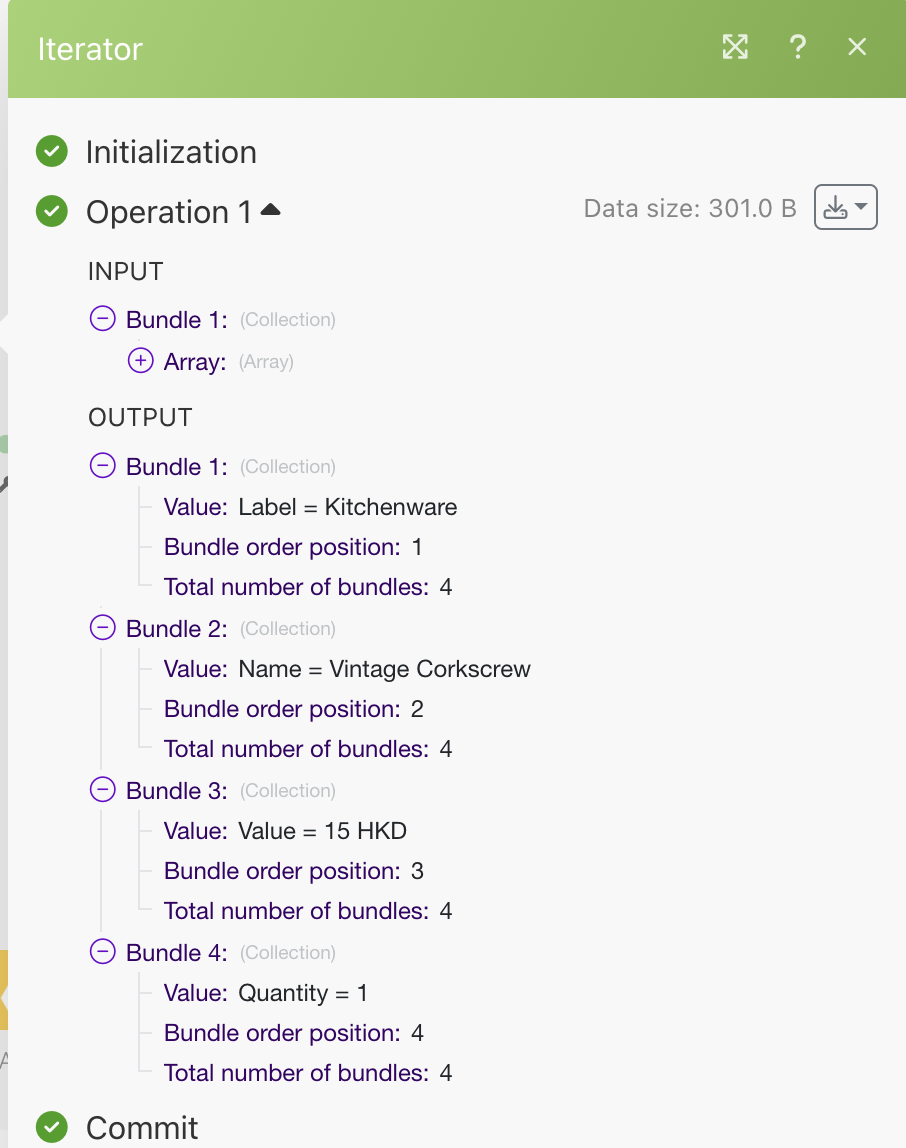The height and width of the screenshot is (1148, 906).
Task: Collapse the Operation 1 section arrow
Action: tap(270, 210)
